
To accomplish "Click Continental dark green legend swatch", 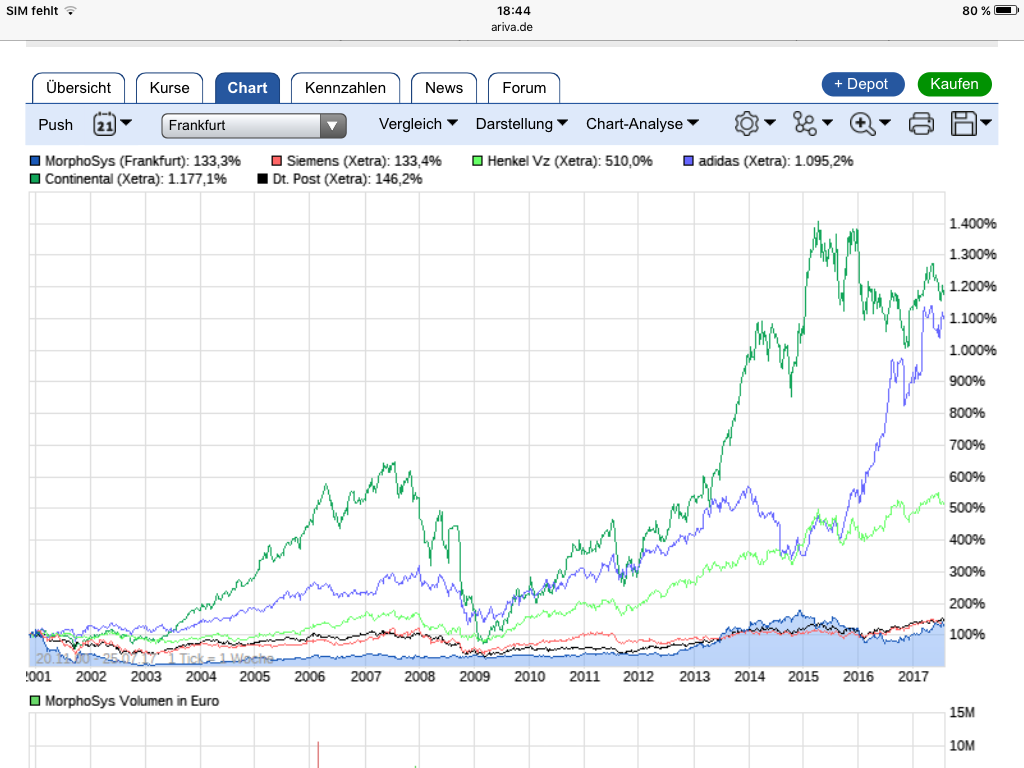I will point(35,179).
